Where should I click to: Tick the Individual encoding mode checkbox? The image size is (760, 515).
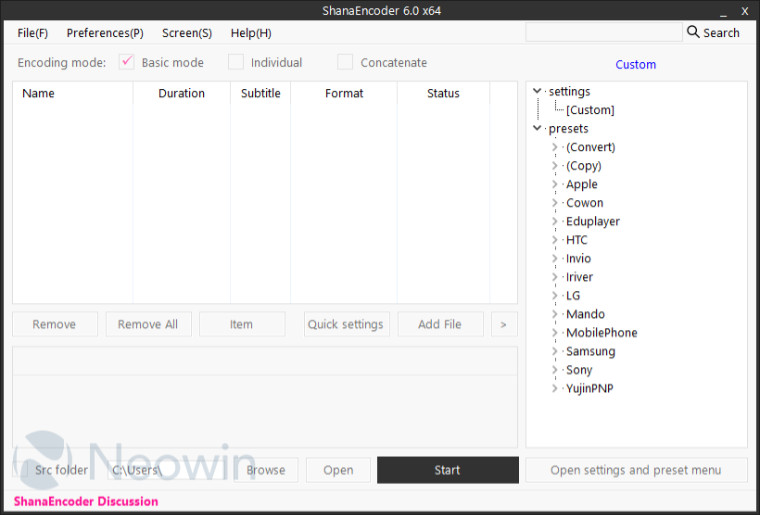point(236,62)
